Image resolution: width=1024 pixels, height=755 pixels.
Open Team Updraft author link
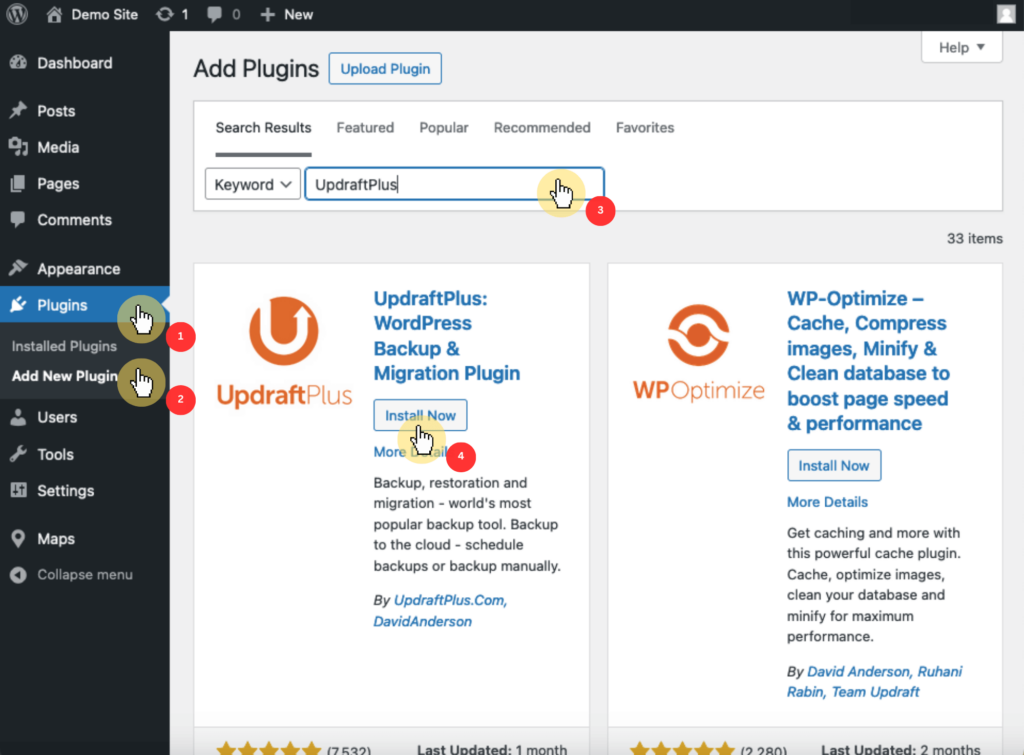click(875, 692)
